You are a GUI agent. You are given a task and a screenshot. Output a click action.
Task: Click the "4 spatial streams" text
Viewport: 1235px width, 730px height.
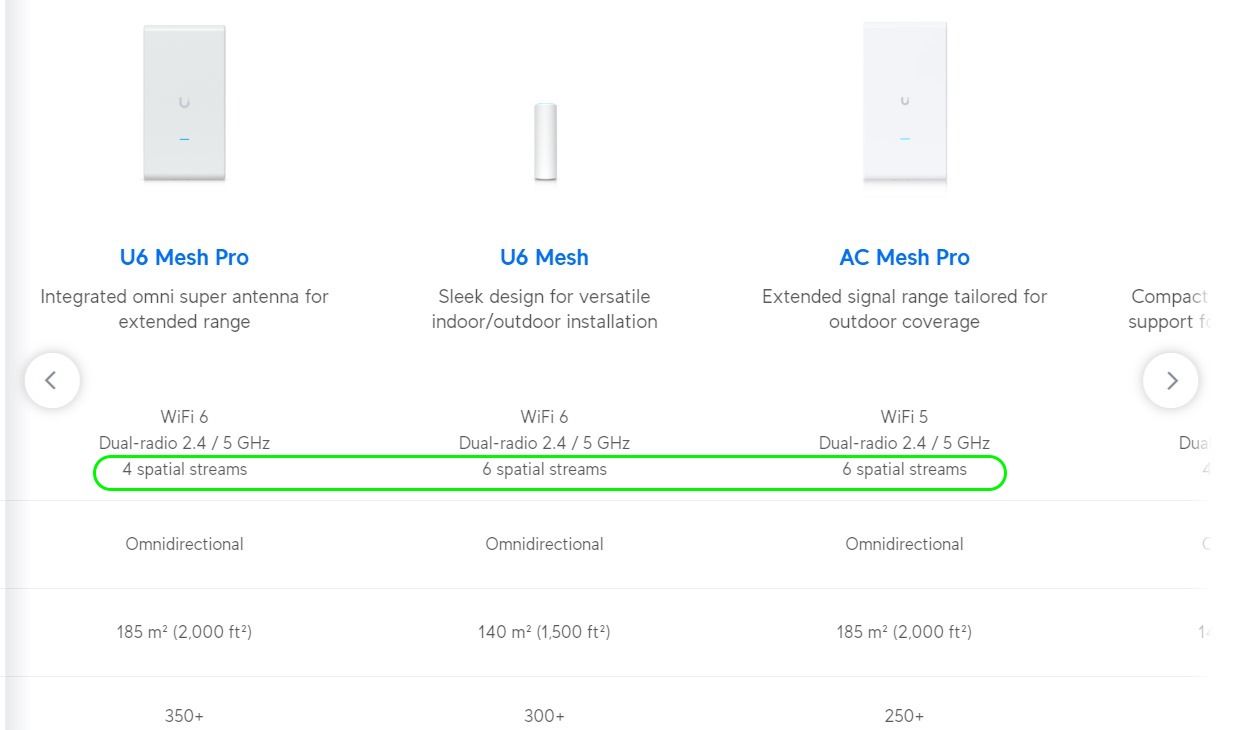pos(184,469)
